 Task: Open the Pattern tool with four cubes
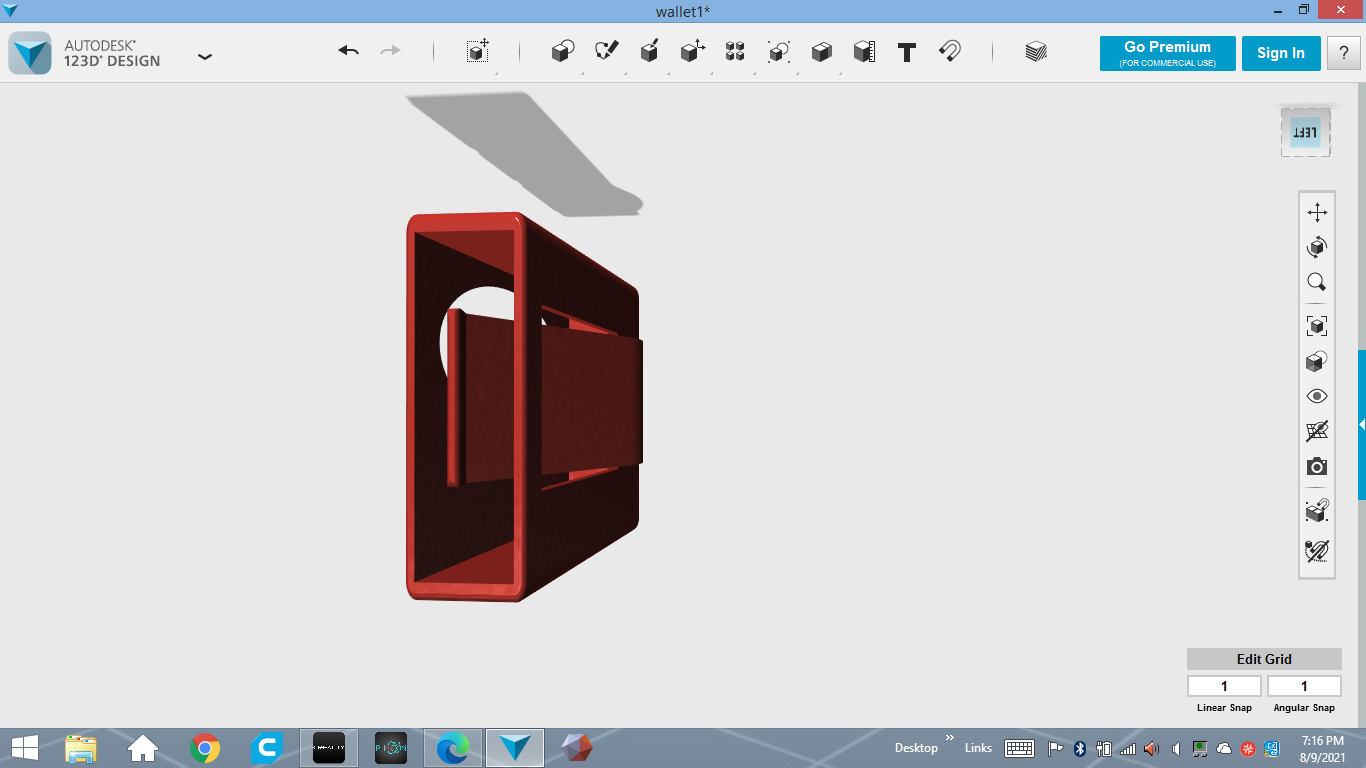click(x=735, y=52)
